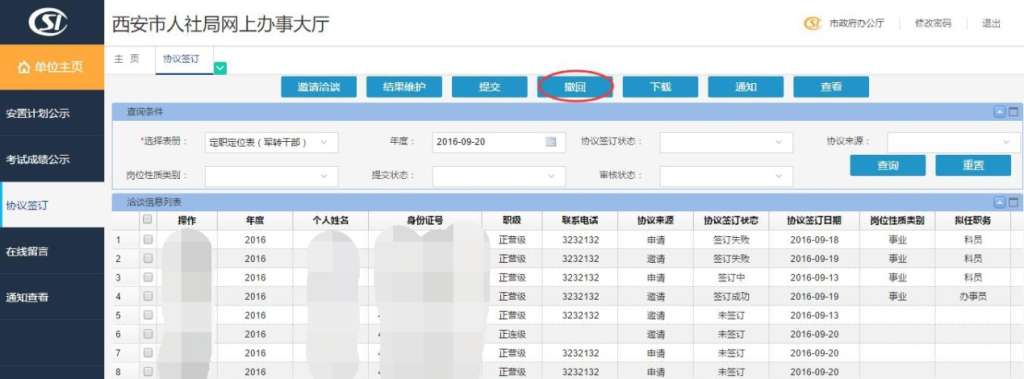Tick the select-all checkbox in table header

148,220
